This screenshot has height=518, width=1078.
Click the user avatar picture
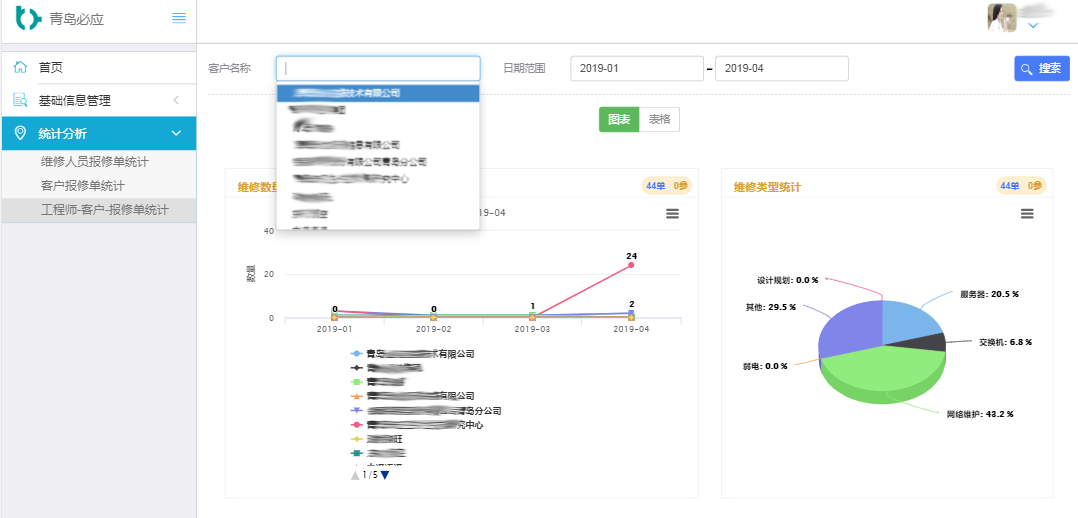[x=1001, y=18]
